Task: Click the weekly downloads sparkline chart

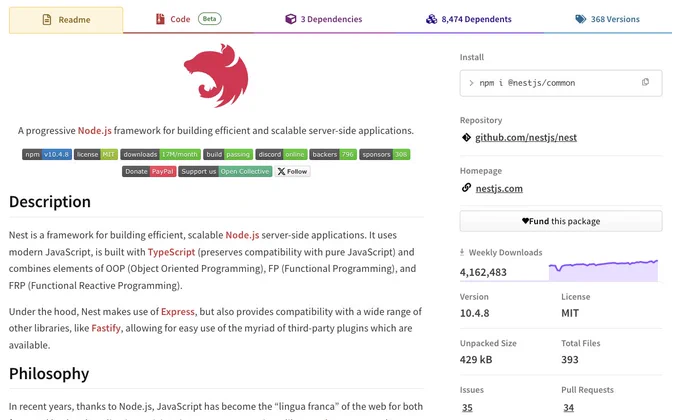Action: [x=603, y=271]
